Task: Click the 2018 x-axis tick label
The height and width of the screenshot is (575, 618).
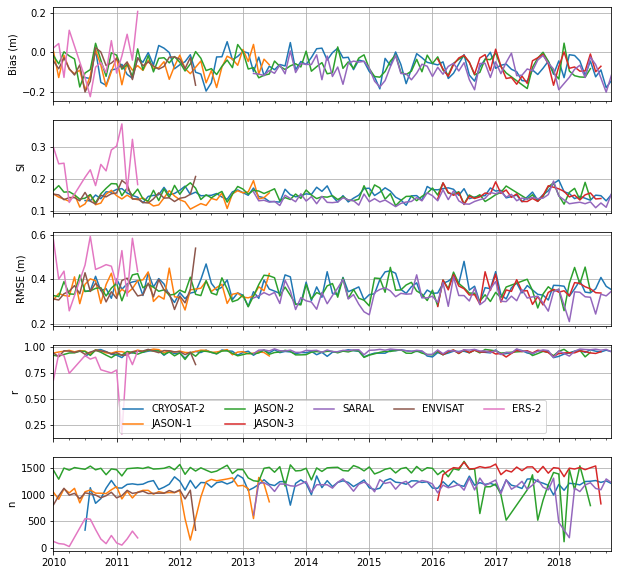Action: [559, 562]
